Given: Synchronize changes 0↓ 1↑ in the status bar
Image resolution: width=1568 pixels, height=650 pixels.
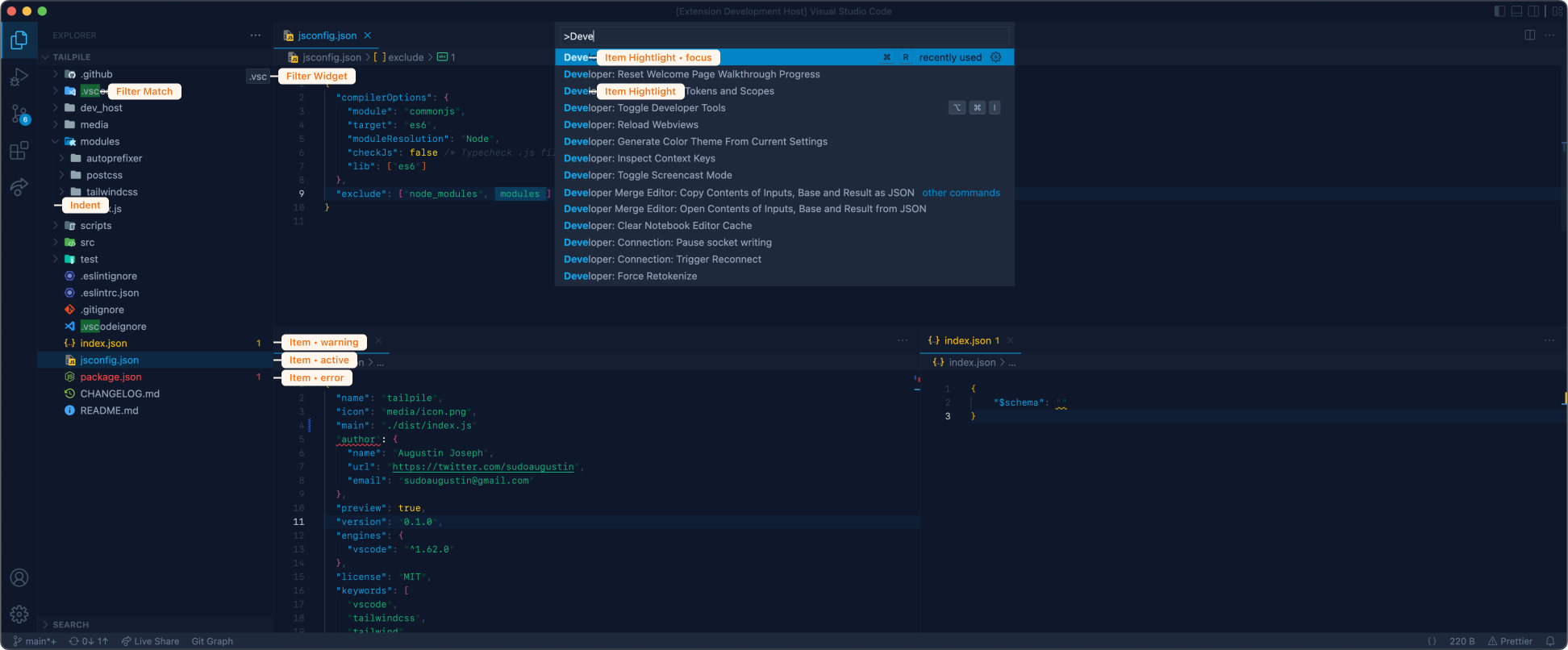Looking at the screenshot, I should pyautogui.click(x=89, y=641).
